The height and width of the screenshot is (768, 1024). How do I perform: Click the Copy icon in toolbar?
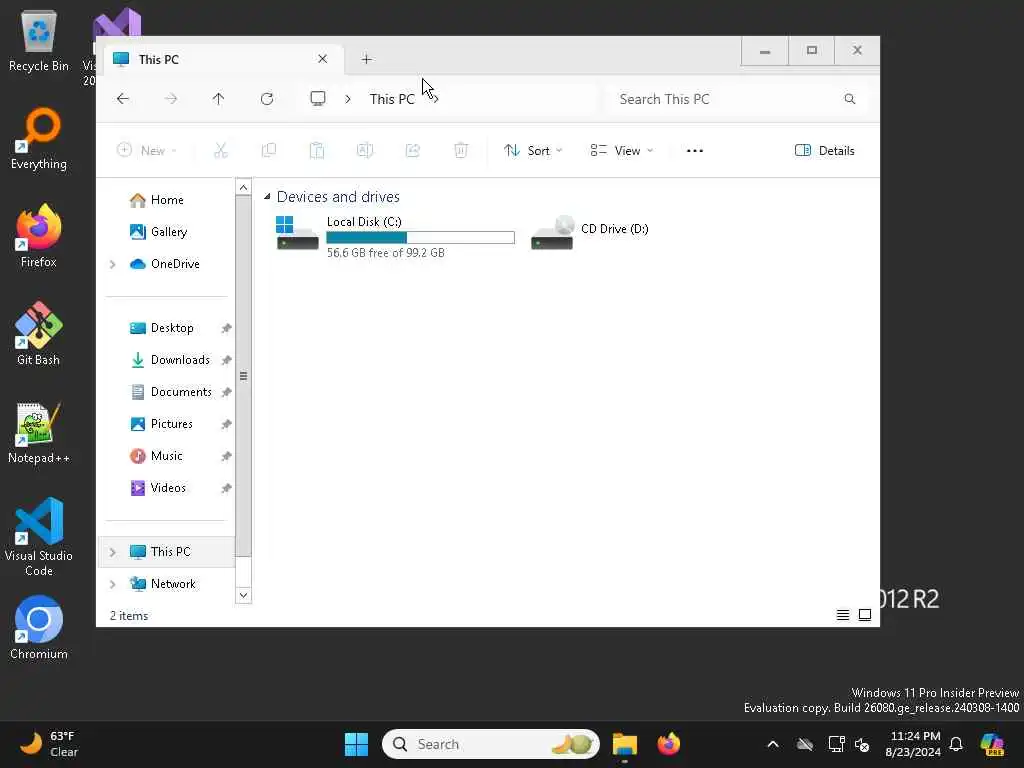coord(268,151)
